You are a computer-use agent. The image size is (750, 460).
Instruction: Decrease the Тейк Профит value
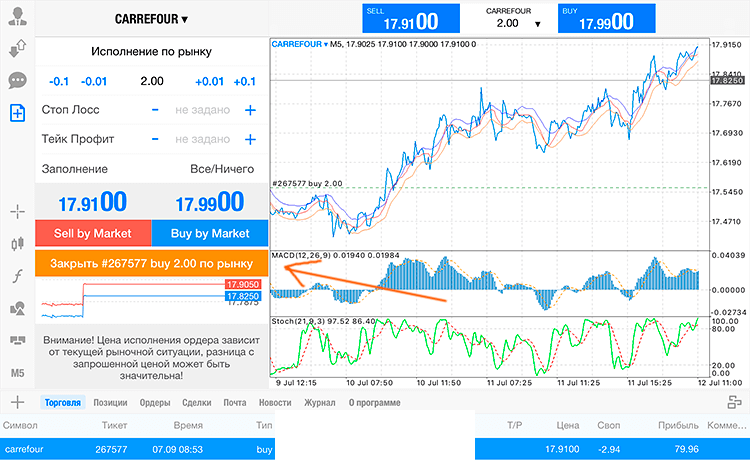click(x=155, y=139)
